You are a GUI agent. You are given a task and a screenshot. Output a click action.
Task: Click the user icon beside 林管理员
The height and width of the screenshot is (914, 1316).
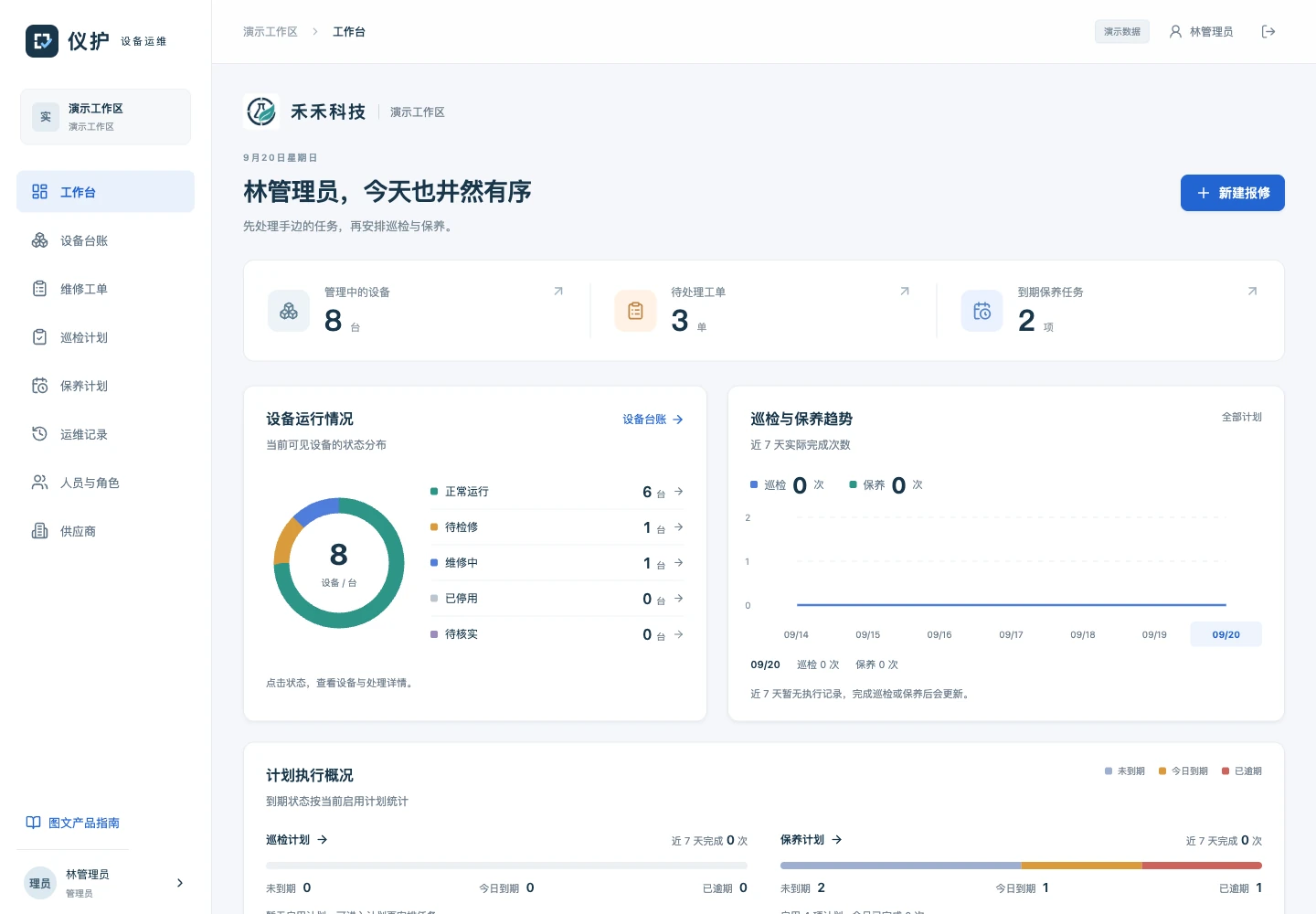point(1175,32)
